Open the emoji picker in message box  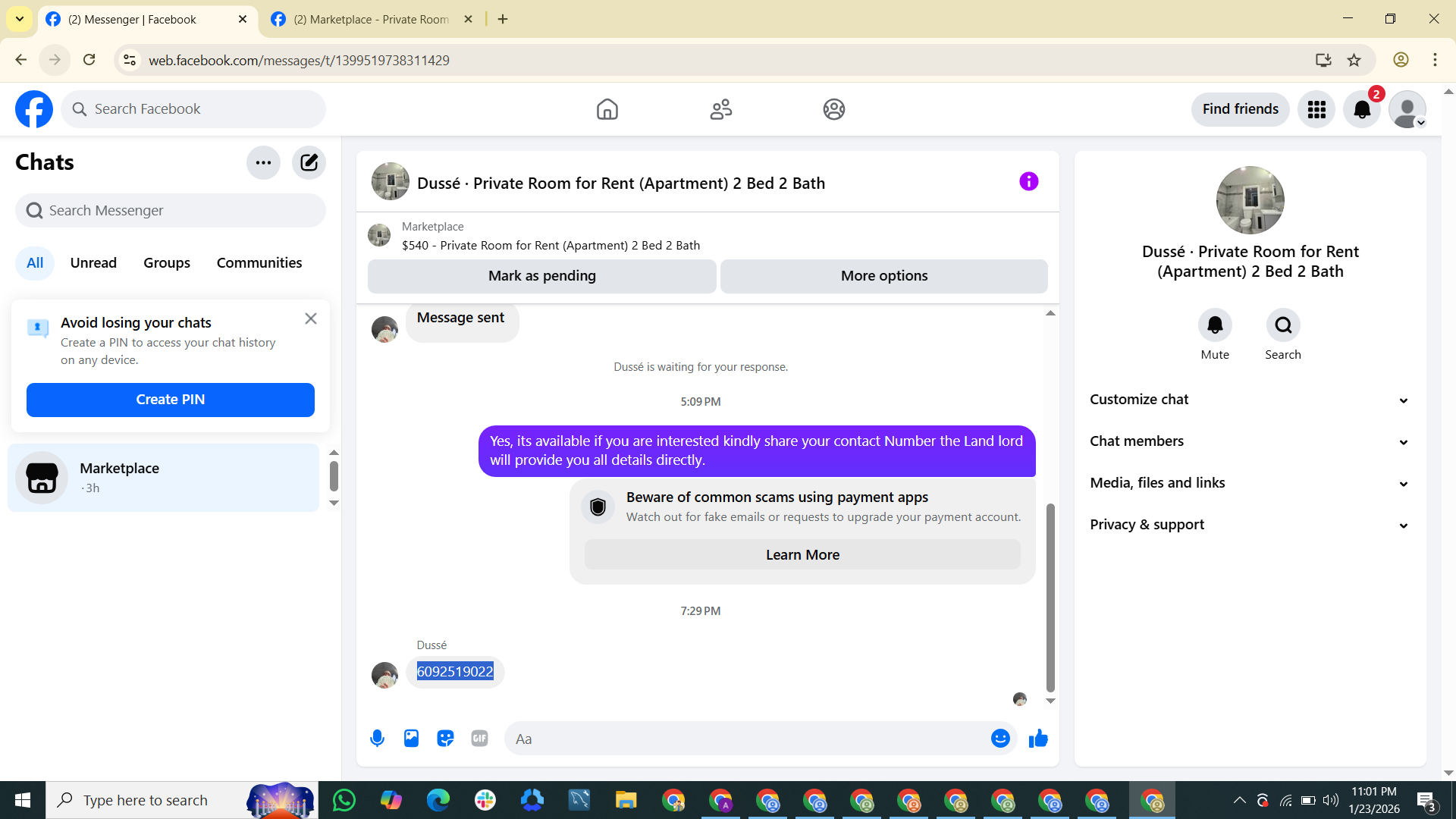point(1000,739)
